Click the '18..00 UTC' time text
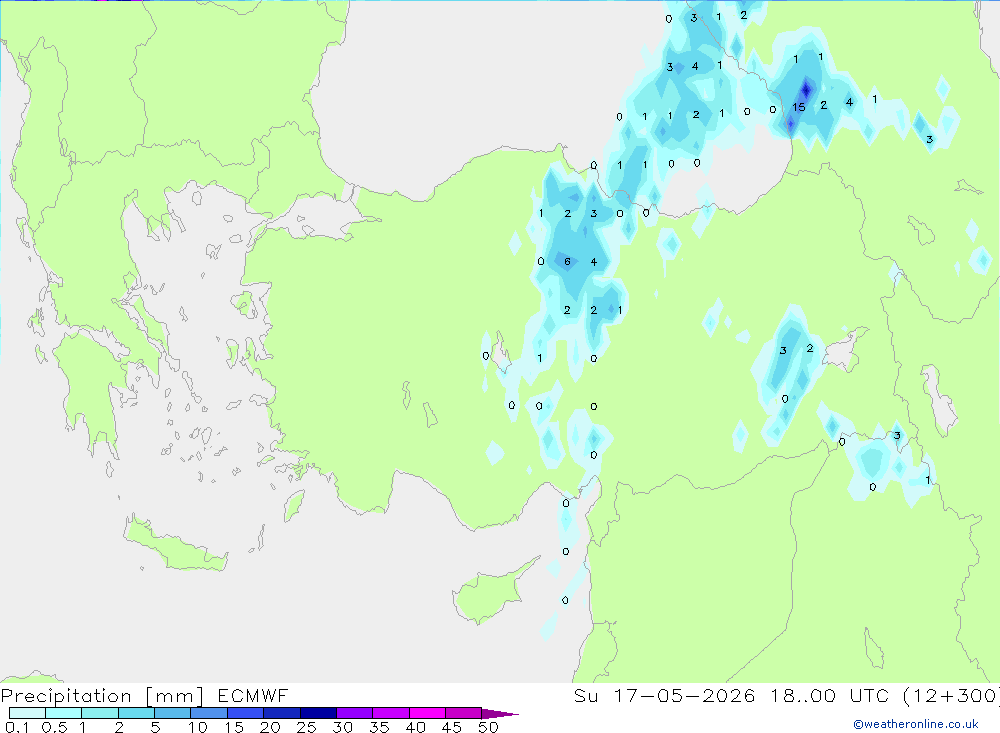The image size is (1000, 733). pyautogui.click(x=832, y=695)
